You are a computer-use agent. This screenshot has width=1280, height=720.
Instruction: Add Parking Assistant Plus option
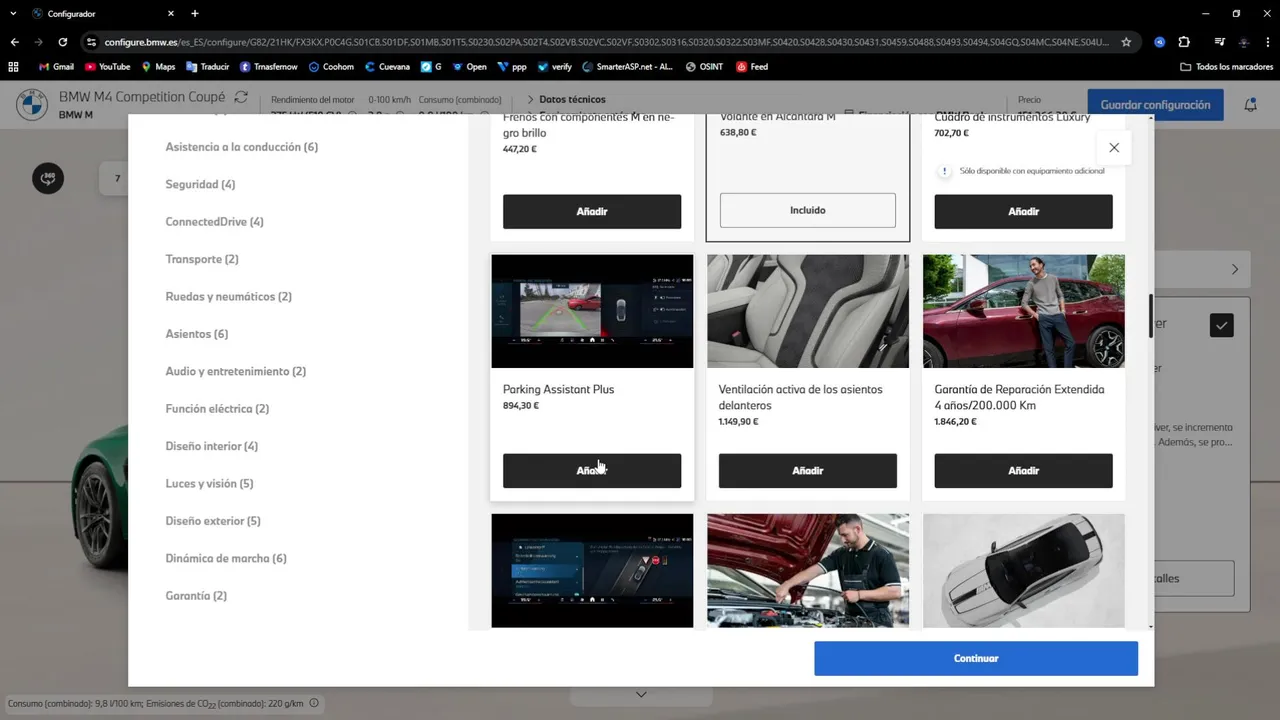pos(592,471)
